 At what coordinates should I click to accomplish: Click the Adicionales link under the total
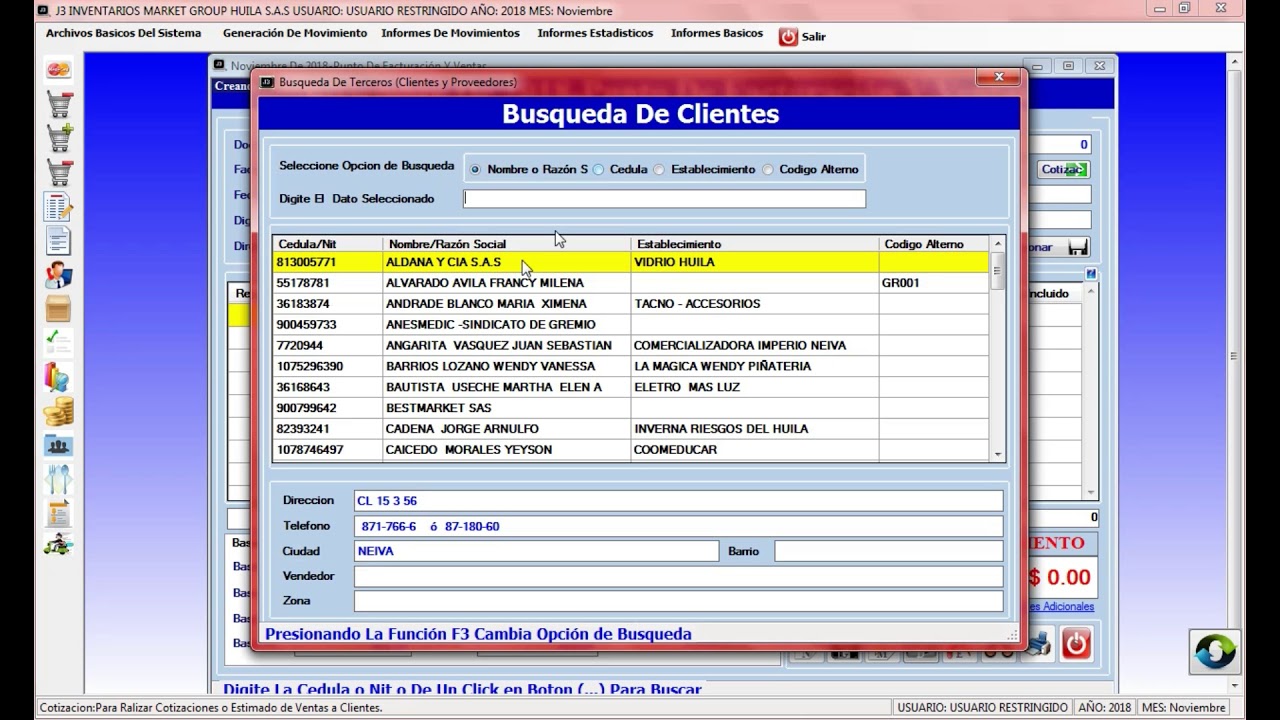tap(1060, 607)
